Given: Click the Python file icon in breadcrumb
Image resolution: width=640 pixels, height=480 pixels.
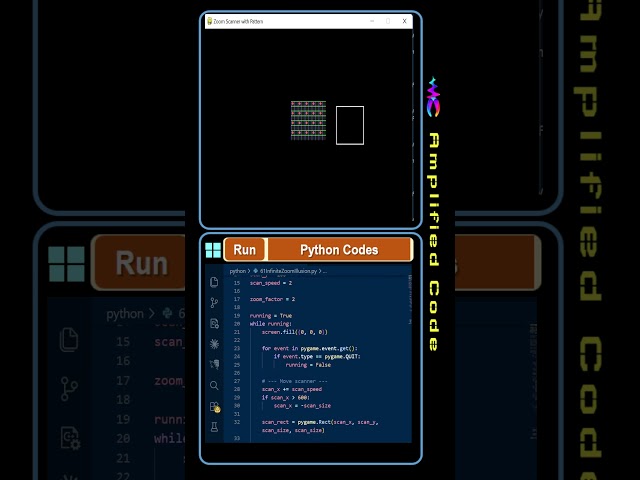Looking at the screenshot, I should pyautogui.click(x=256, y=271).
